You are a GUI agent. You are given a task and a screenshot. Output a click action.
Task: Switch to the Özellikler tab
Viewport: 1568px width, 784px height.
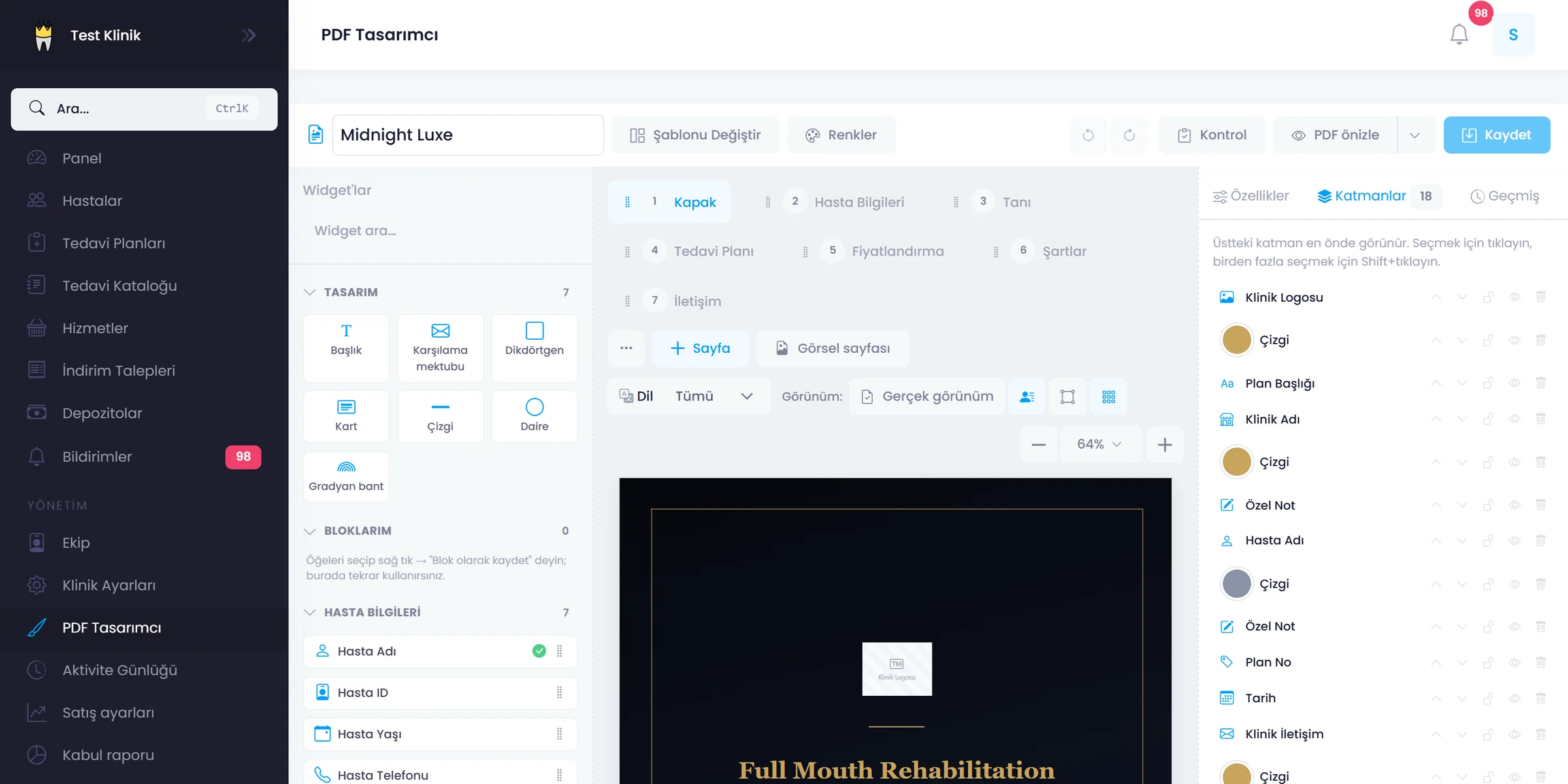click(1251, 196)
